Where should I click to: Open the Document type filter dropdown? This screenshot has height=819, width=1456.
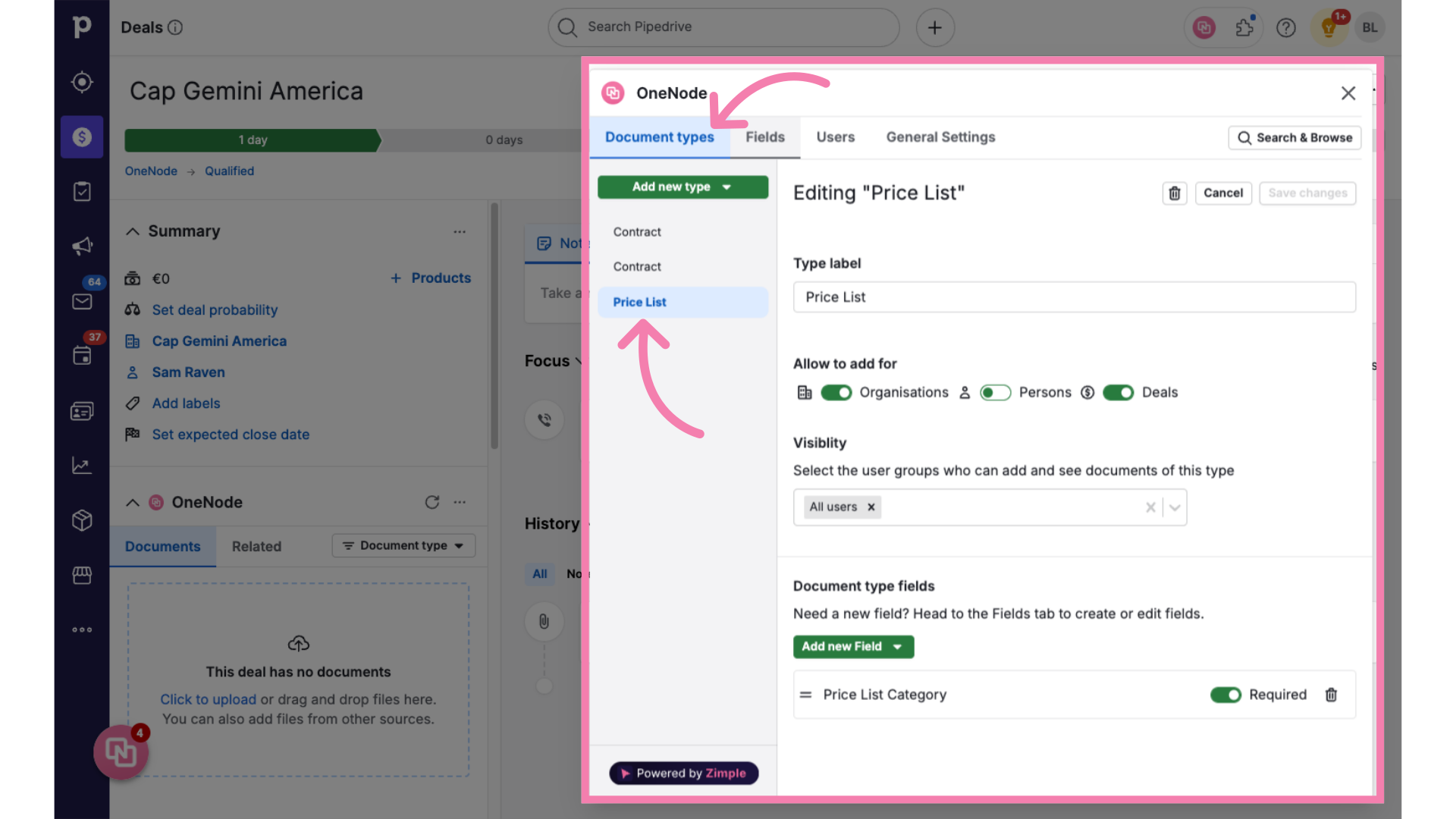tap(403, 546)
